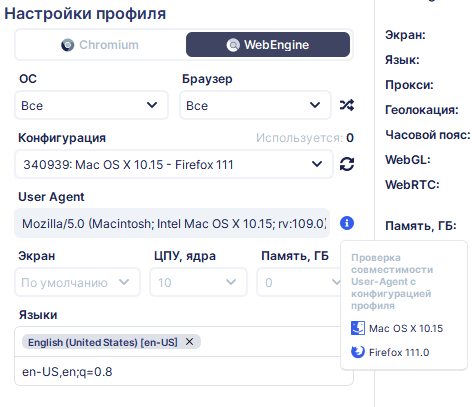Open the ЦПУ, ядра dropdown
Viewport: 472px width, 407px height.
pos(198,282)
